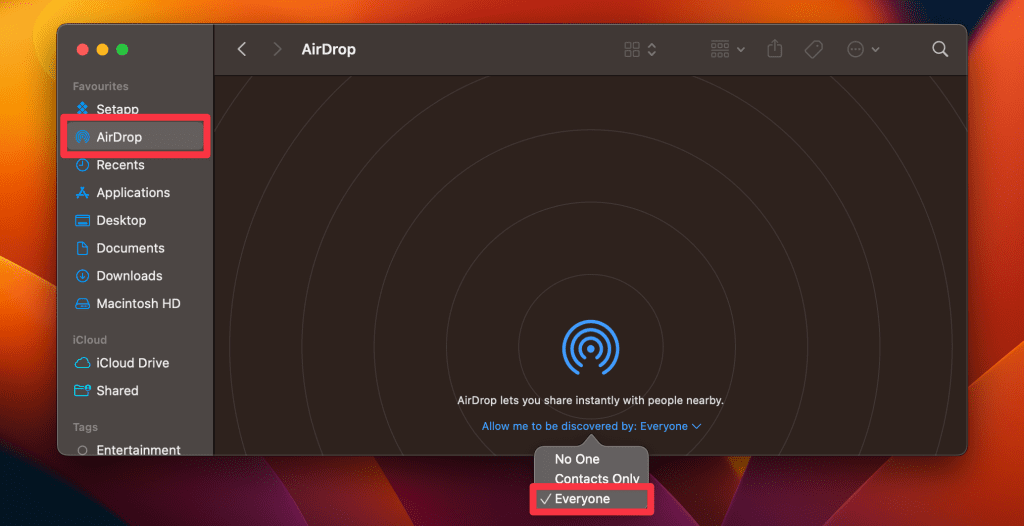Click the iCloud section header
Viewport: 1024px width, 526px height.
[x=89, y=340]
